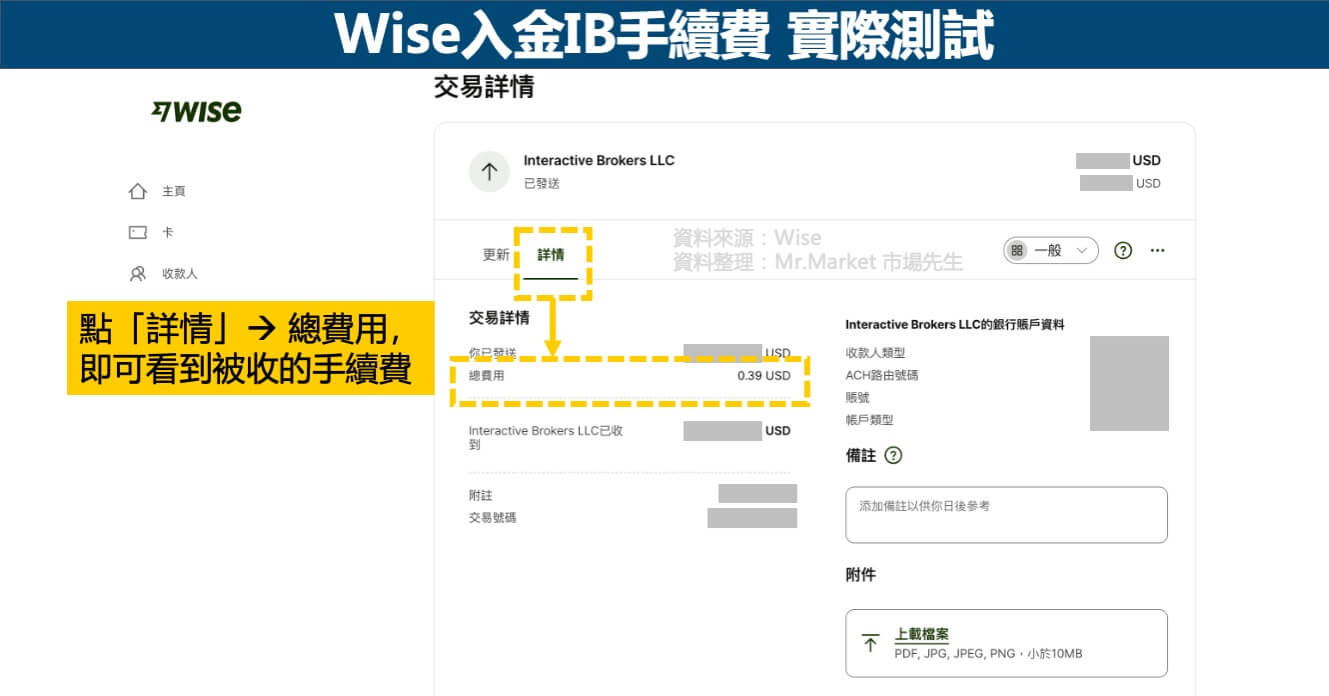Click the 上載檔案 upload link
Viewport: 1329px width, 696px height.
pyautogui.click(x=921, y=634)
